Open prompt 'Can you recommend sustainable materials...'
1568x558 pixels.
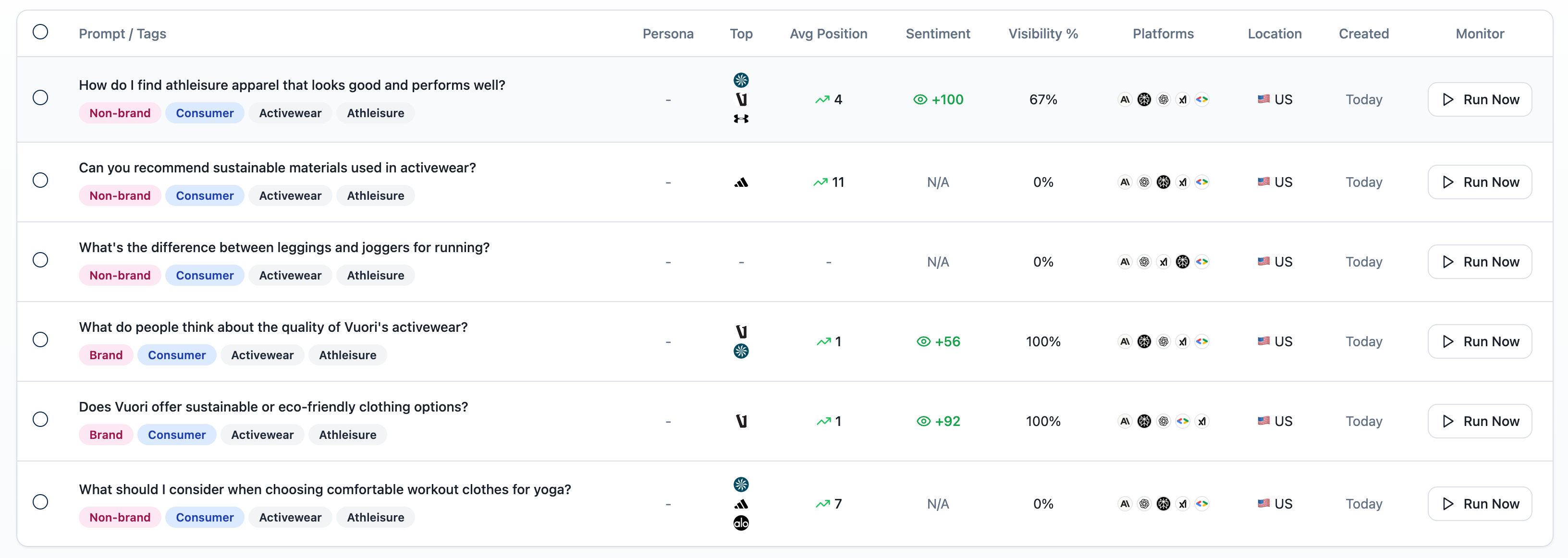pyautogui.click(x=277, y=167)
